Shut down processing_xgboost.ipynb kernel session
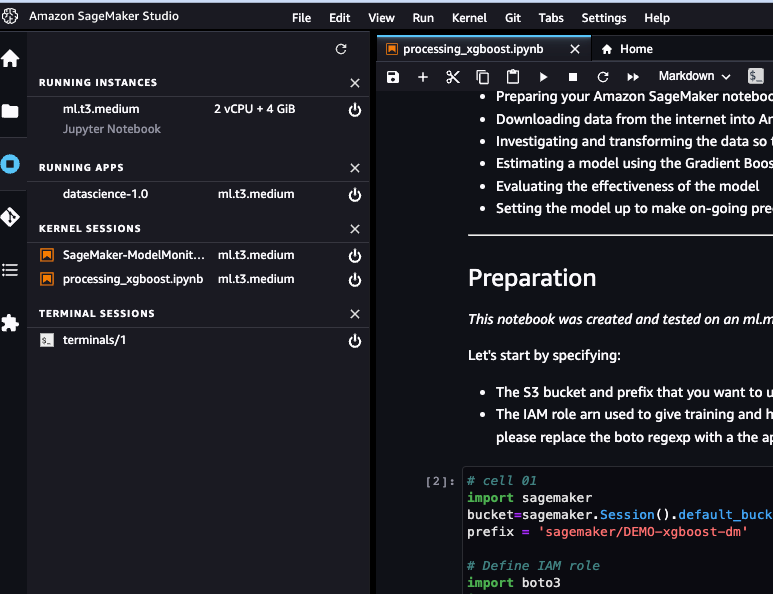 tap(355, 280)
